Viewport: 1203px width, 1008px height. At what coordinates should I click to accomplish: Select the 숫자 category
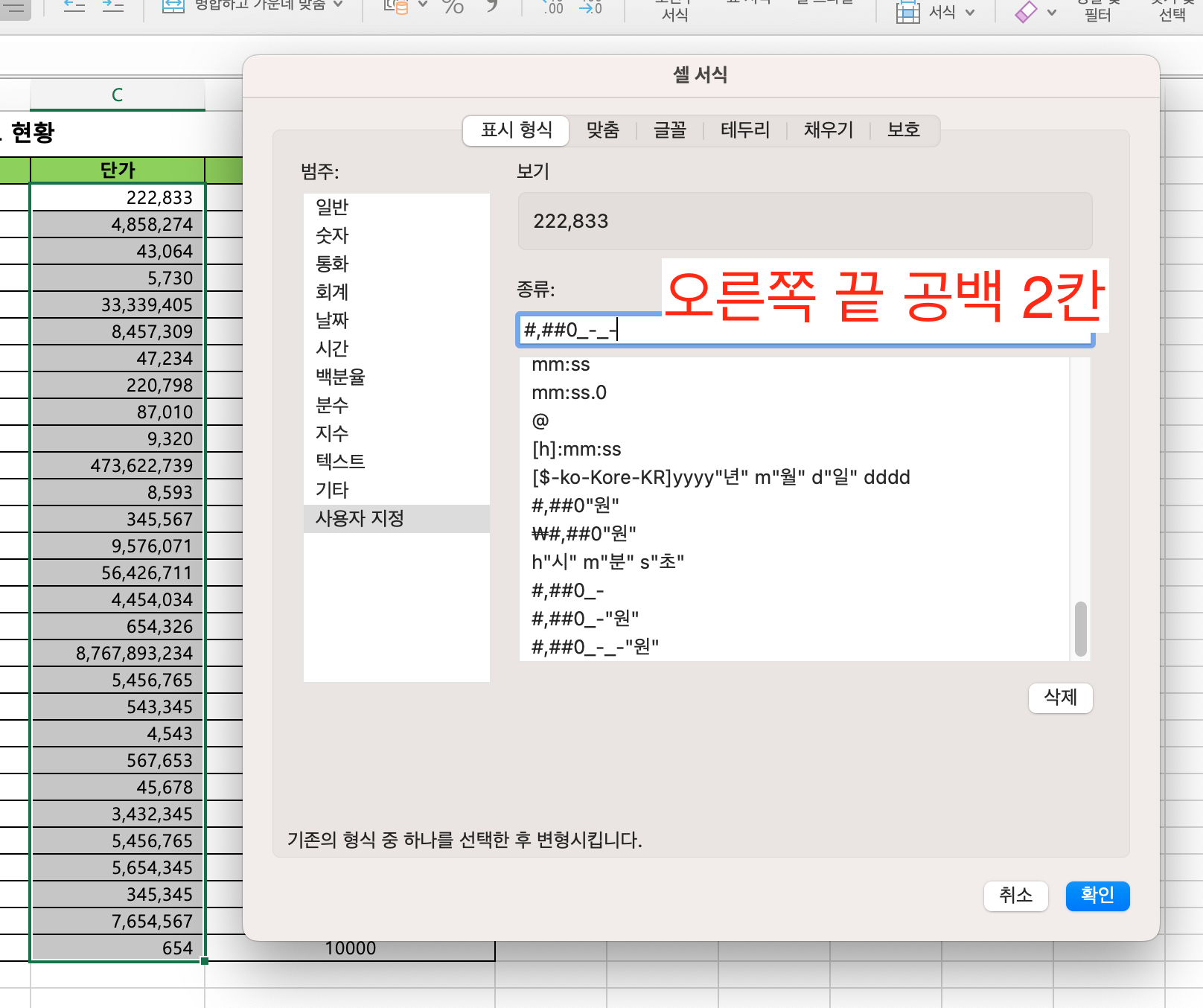pyautogui.click(x=397, y=236)
